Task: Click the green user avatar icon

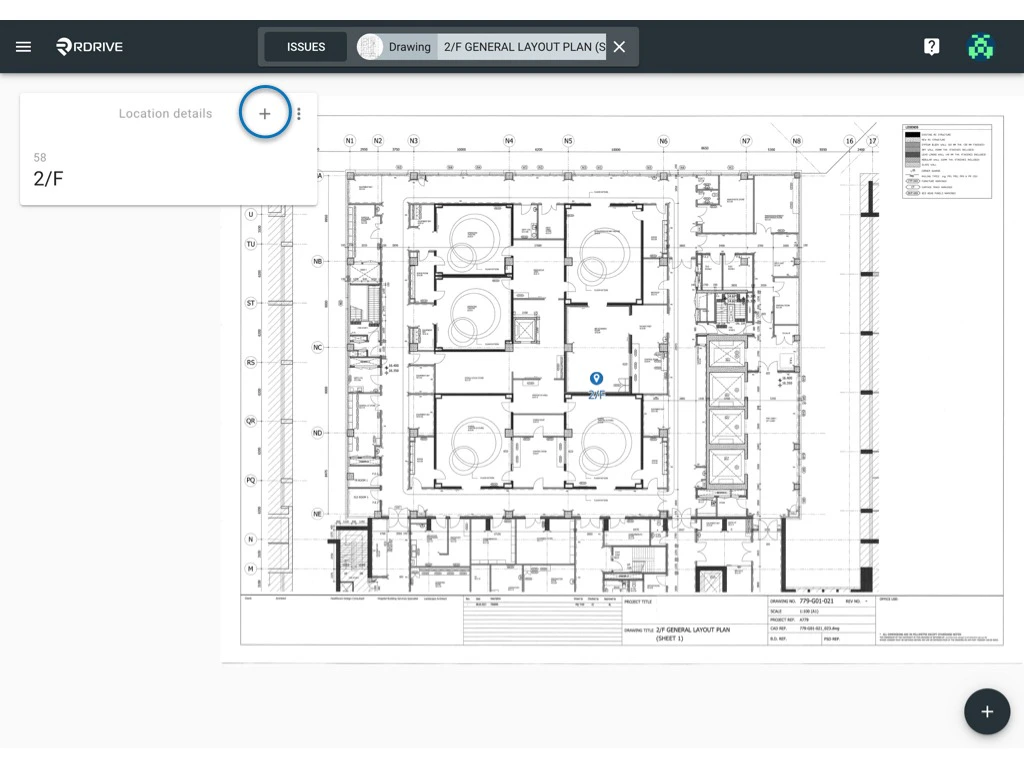Action: pyautogui.click(x=981, y=46)
